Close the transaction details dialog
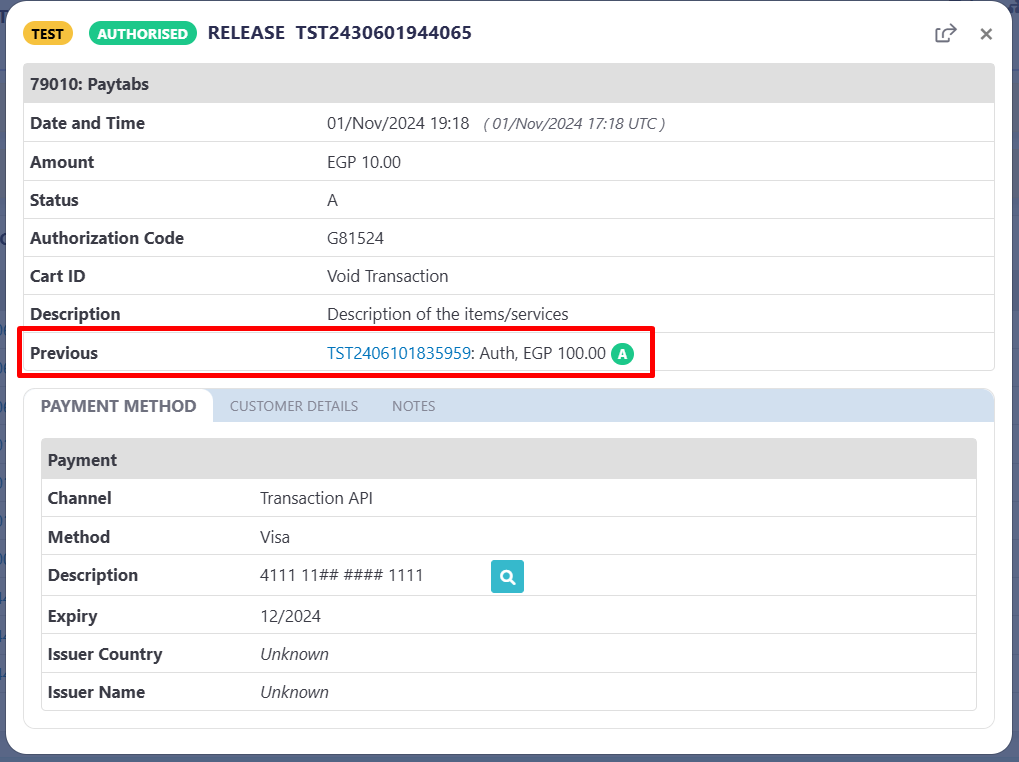The height and width of the screenshot is (762, 1019). tap(986, 34)
